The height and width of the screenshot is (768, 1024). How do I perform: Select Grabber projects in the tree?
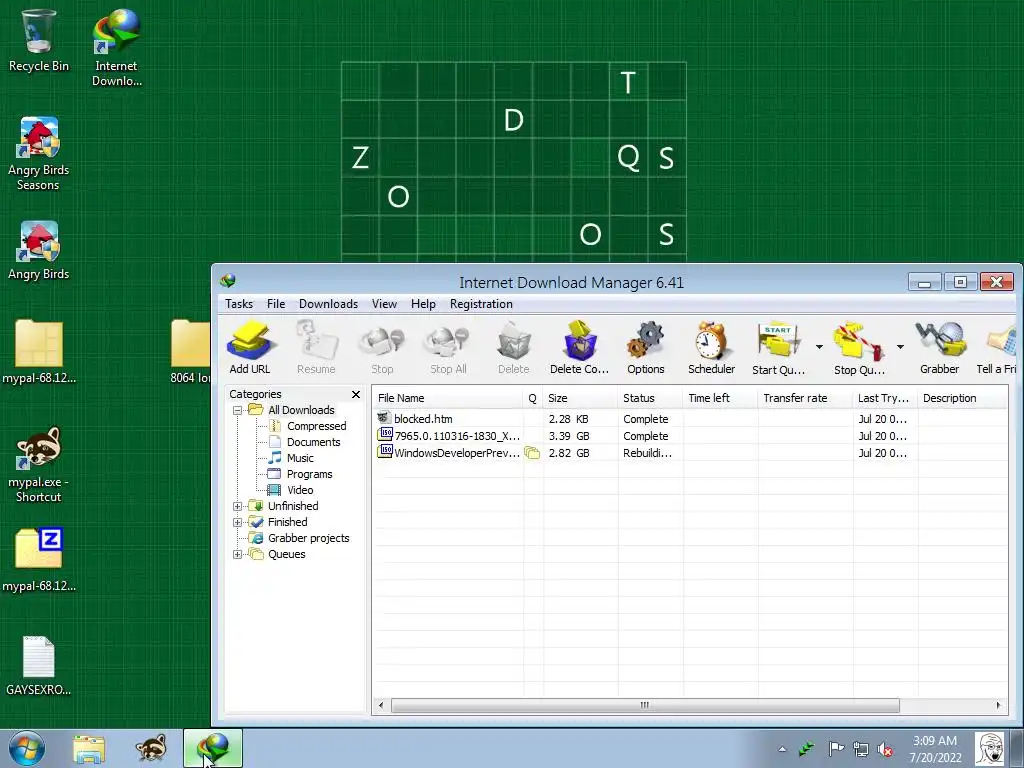coord(300,538)
